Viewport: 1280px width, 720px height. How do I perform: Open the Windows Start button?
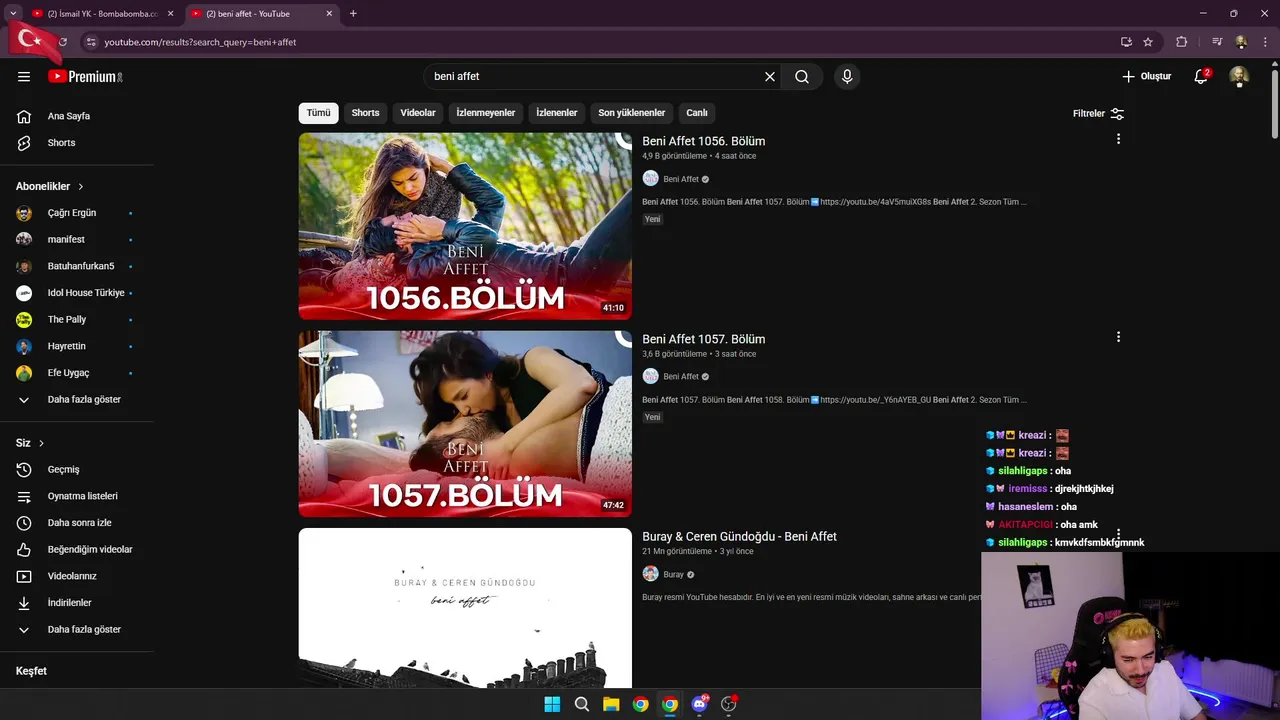tap(552, 704)
